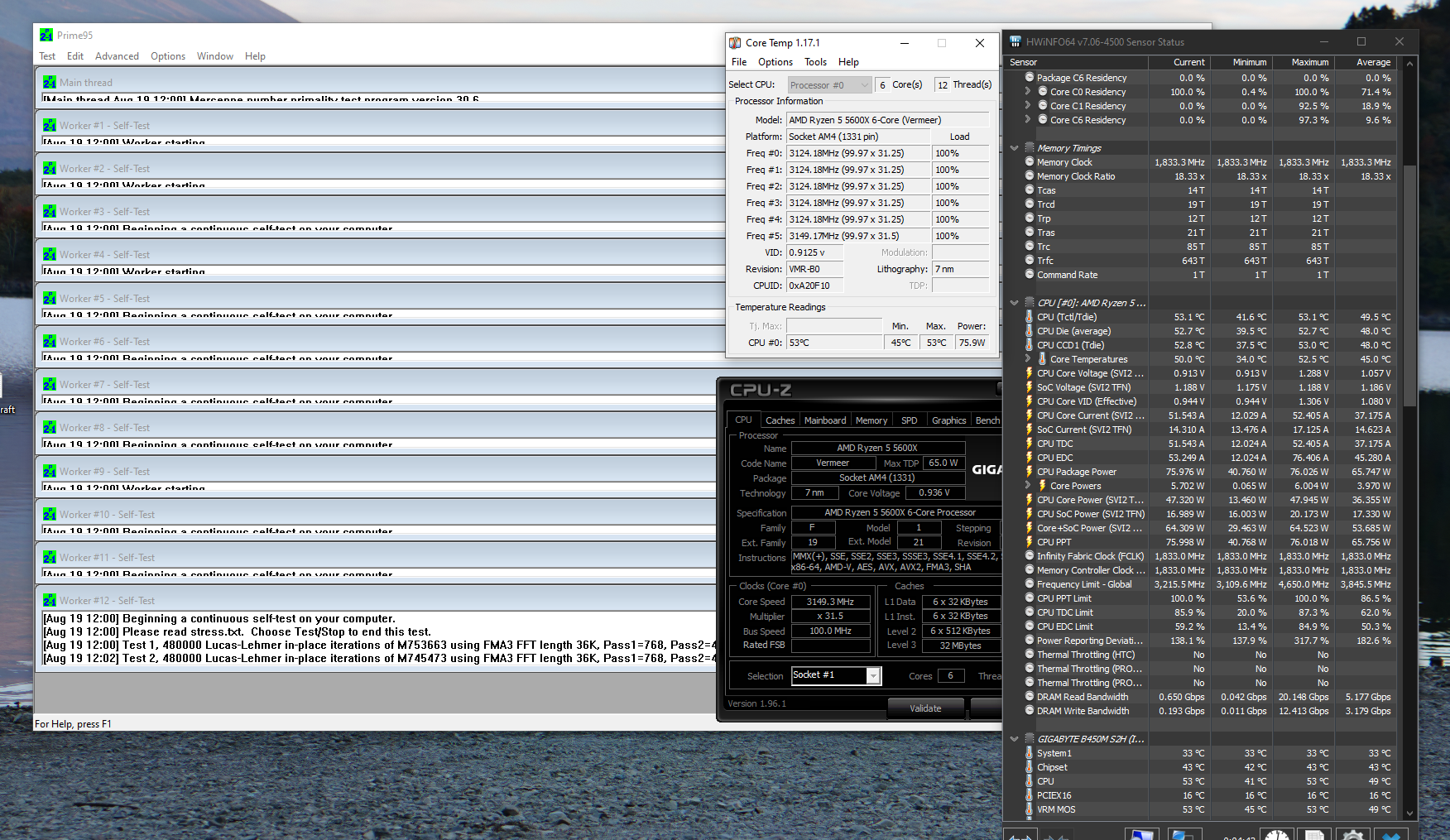Click the Worker #10 Self-Test window icon
The width and height of the screenshot is (1450, 840).
50,515
